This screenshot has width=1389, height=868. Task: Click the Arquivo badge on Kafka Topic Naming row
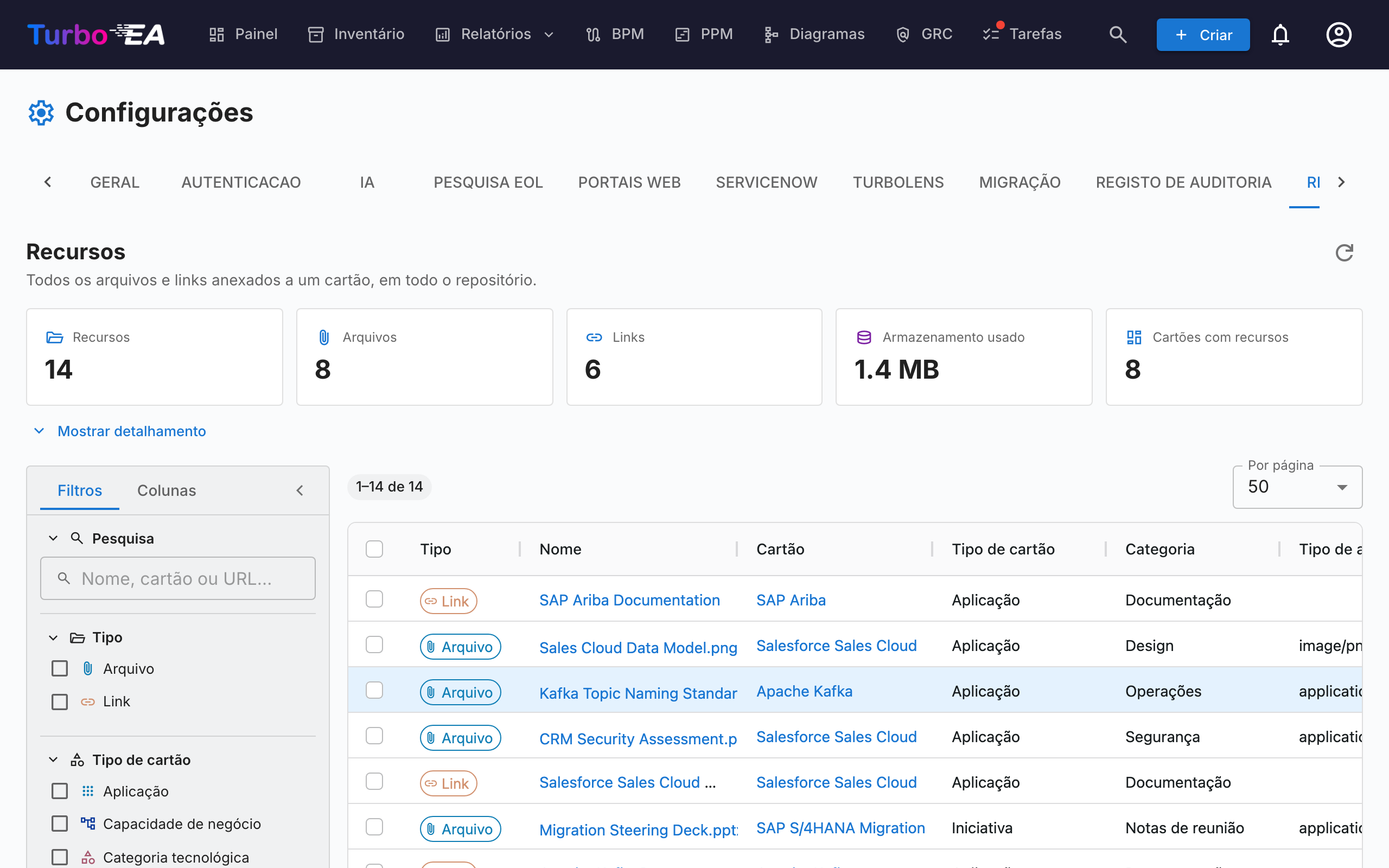(460, 692)
